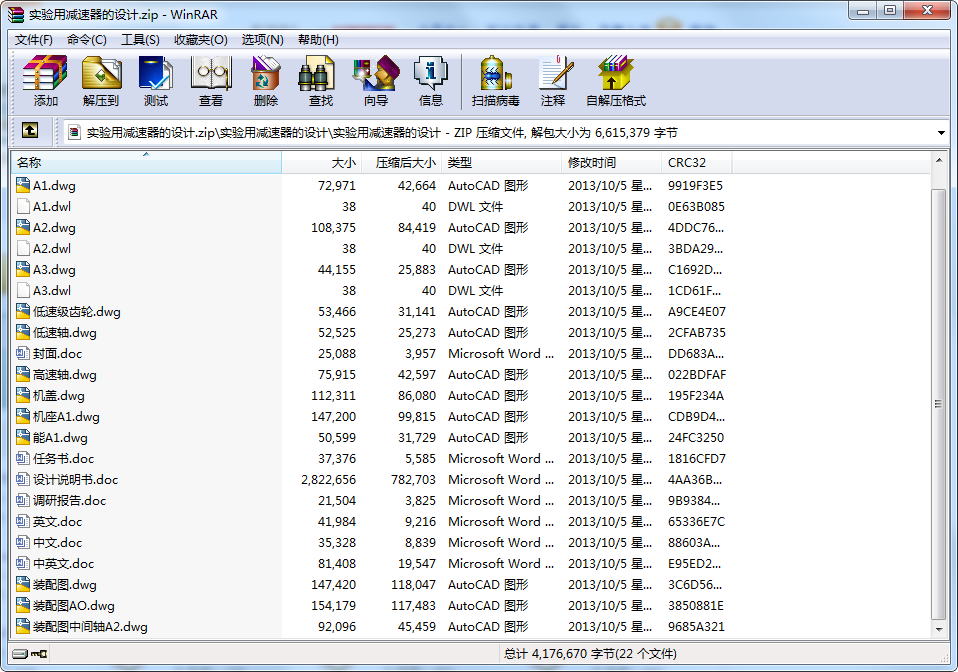
Task: Select the 设计说明书.doc file
Action: tap(75, 480)
